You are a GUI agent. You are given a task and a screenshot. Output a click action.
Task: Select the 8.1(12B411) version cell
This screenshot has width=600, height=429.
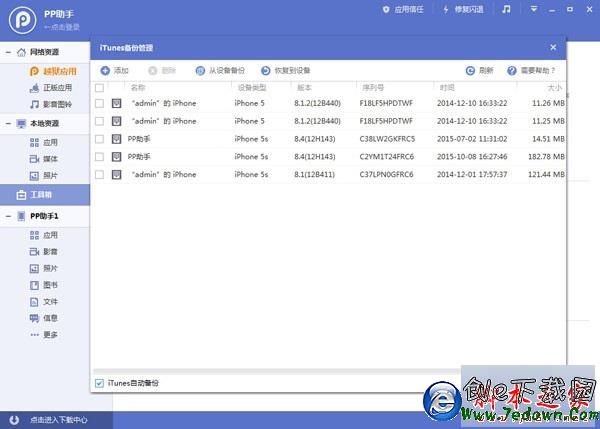click(315, 175)
